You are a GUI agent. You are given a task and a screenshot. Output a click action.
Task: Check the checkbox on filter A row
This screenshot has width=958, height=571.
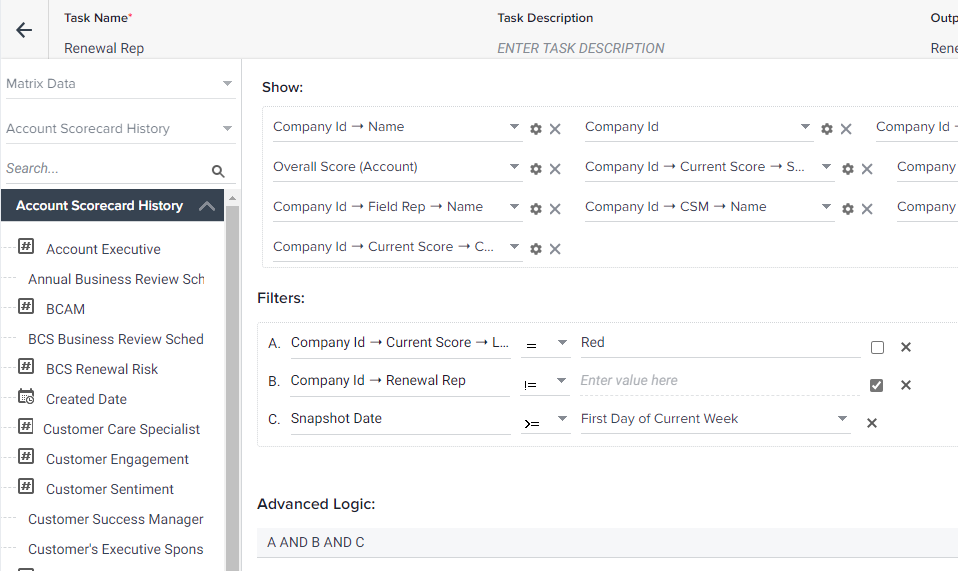tap(877, 347)
